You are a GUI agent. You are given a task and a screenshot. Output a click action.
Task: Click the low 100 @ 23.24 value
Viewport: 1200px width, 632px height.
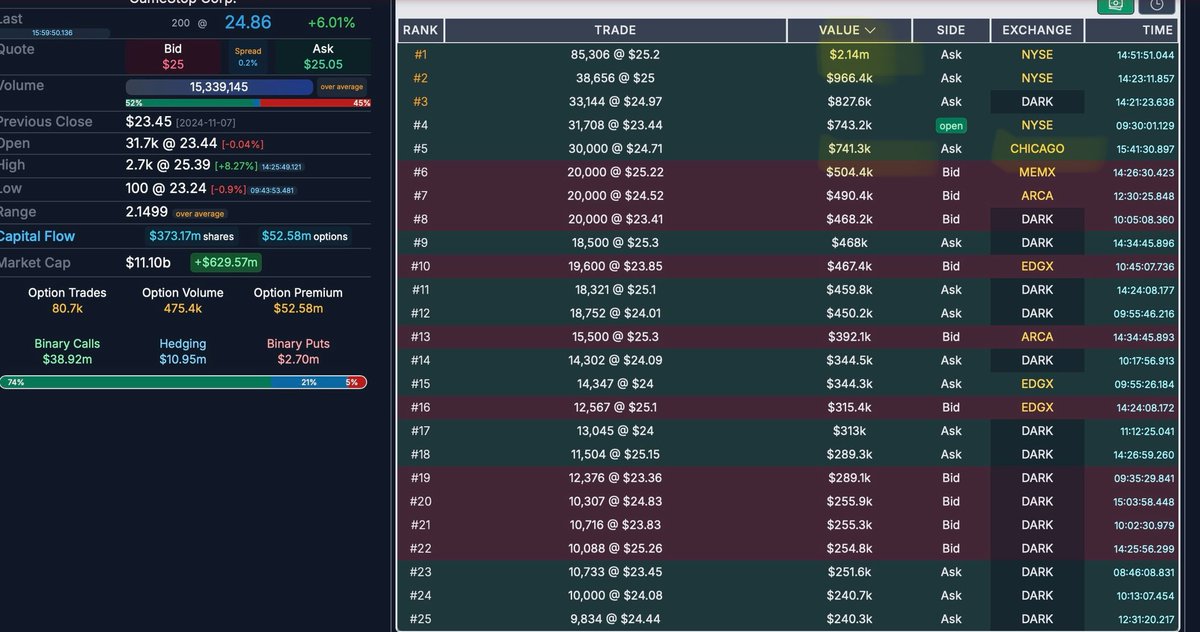pyautogui.click(x=166, y=188)
